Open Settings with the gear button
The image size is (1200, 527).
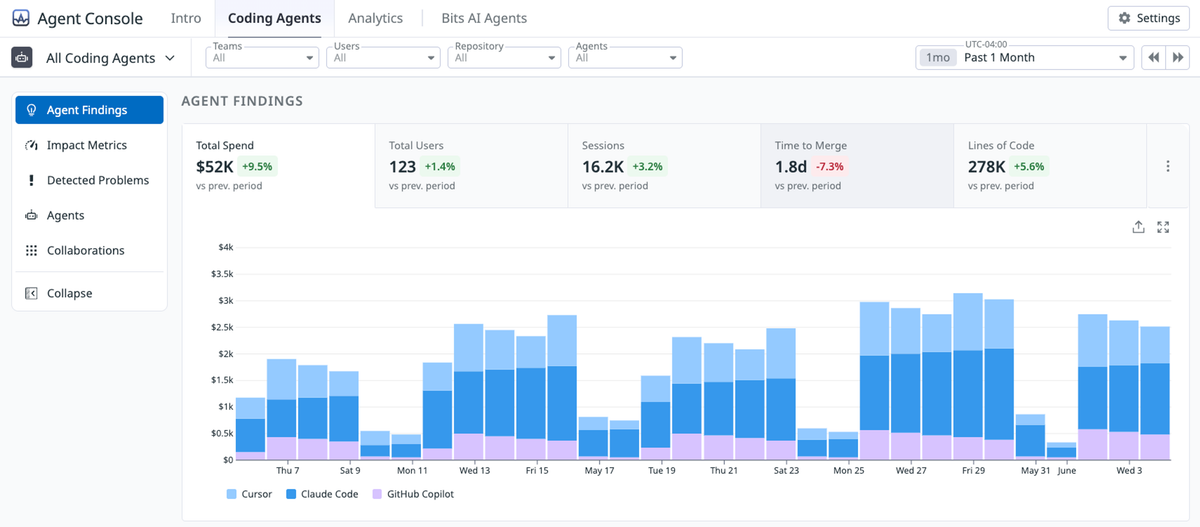[1149, 18]
